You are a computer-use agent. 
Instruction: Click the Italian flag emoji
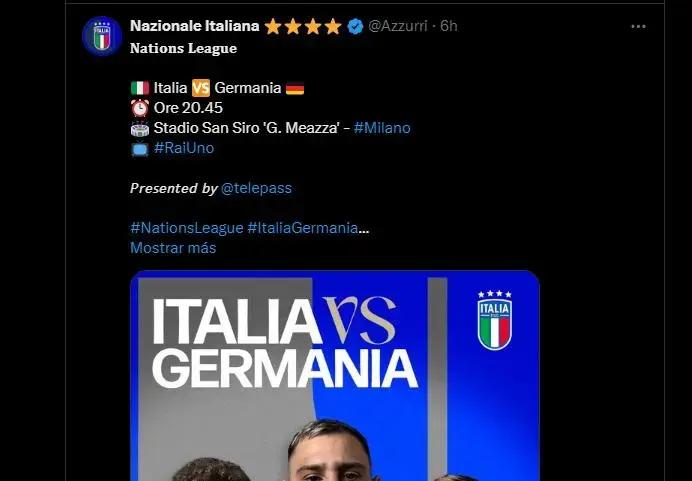point(140,88)
